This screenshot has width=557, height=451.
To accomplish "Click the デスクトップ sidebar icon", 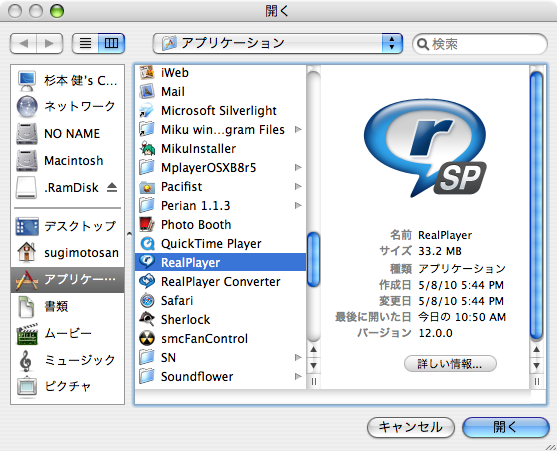I will pos(27,227).
